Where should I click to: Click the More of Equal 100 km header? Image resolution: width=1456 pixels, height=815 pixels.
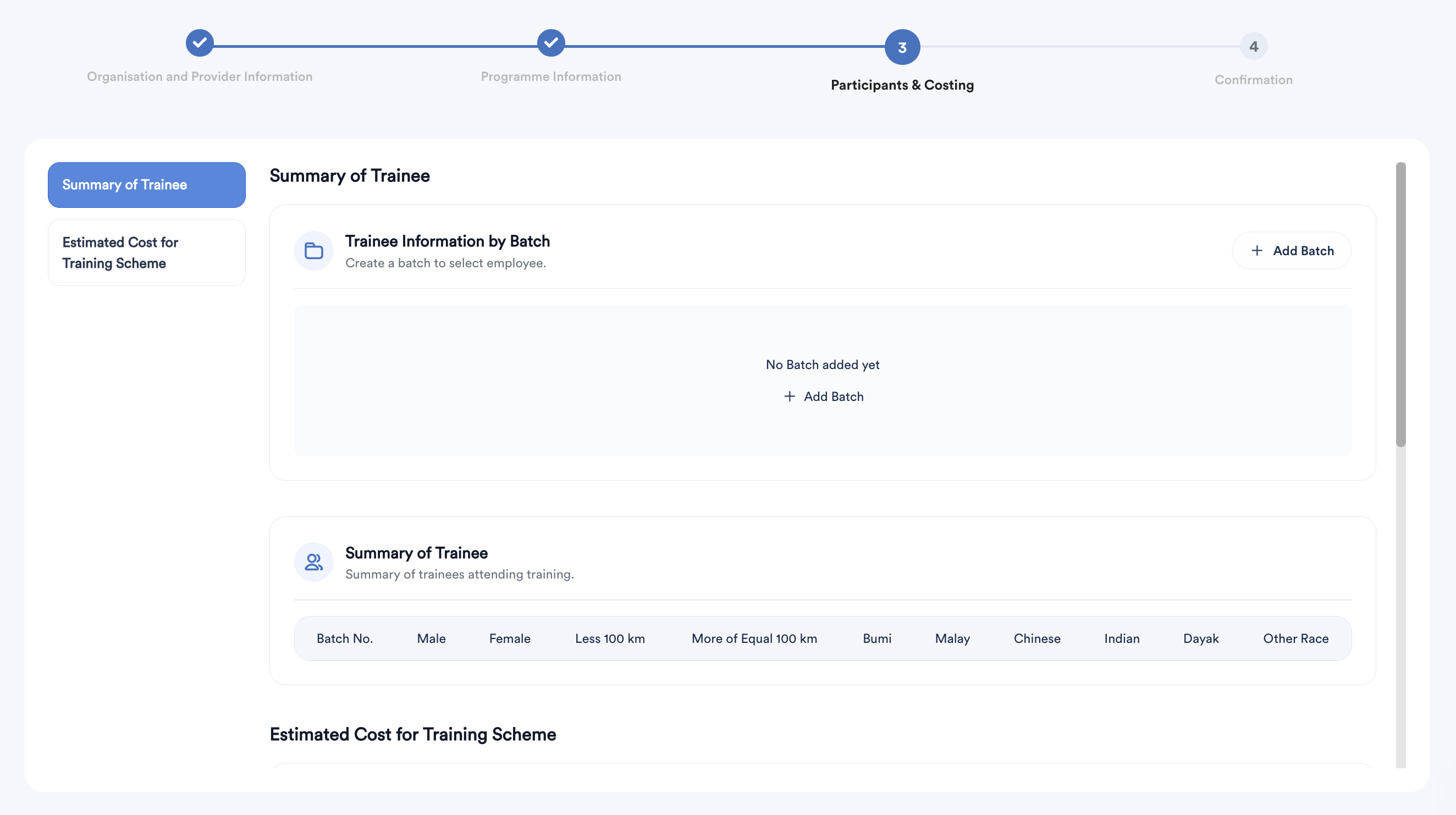click(x=754, y=638)
